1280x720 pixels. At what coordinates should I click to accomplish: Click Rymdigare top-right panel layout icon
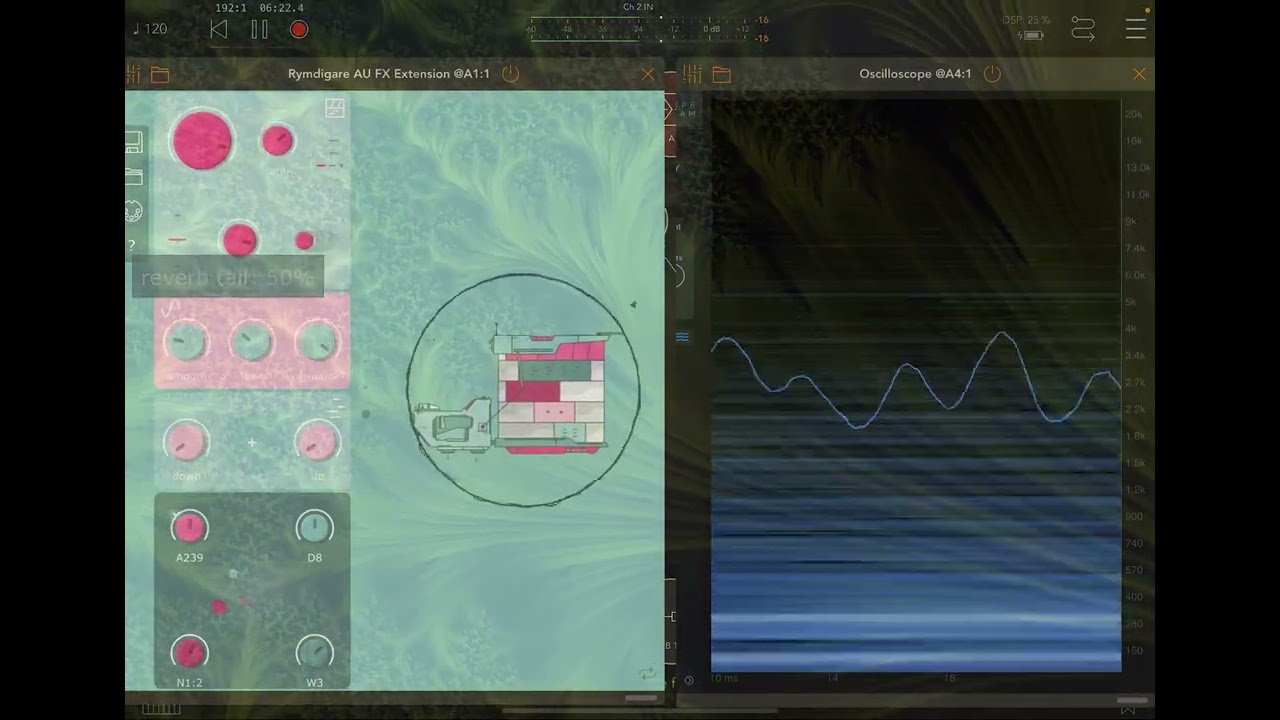(x=334, y=108)
